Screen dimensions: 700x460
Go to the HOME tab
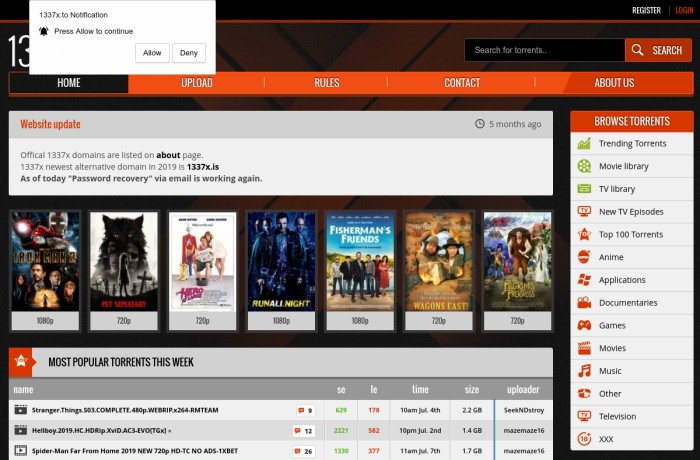(x=69, y=83)
